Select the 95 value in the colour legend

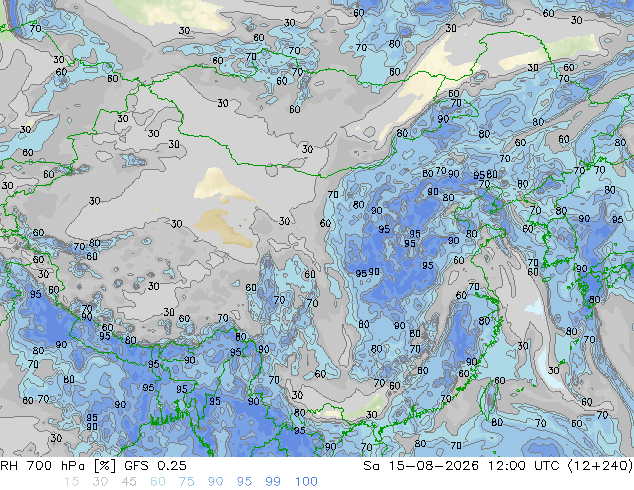click(x=244, y=482)
